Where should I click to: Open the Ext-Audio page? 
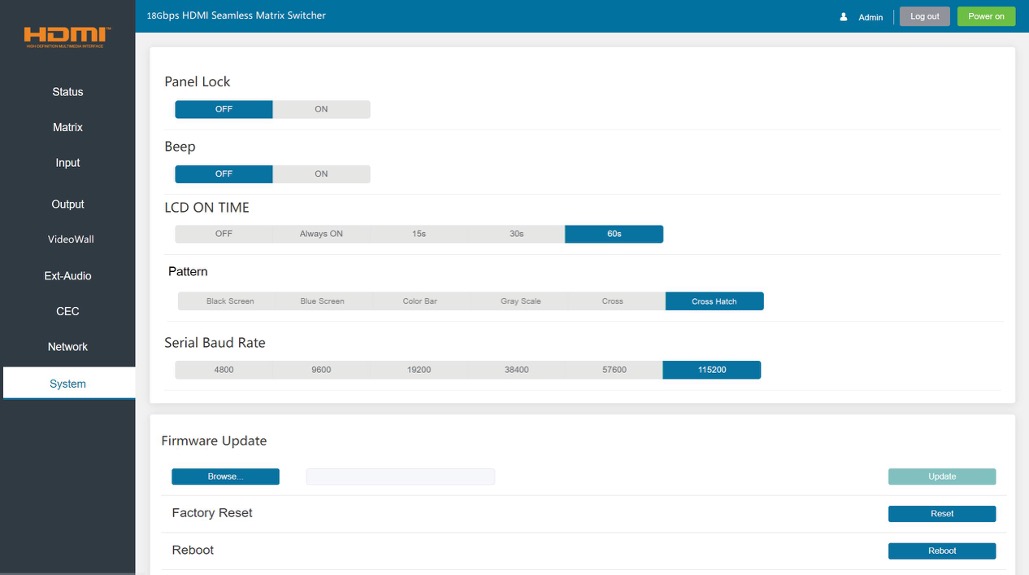coord(68,276)
